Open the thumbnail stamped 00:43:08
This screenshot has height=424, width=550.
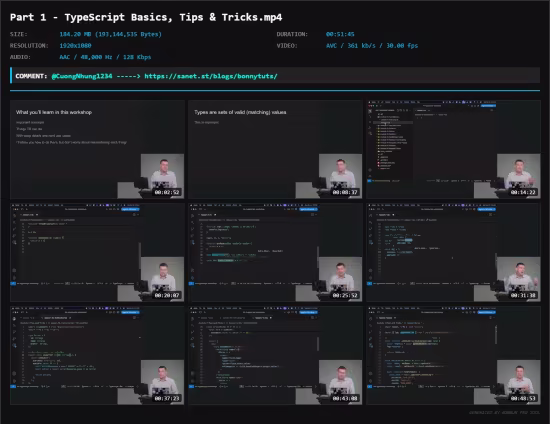275,356
